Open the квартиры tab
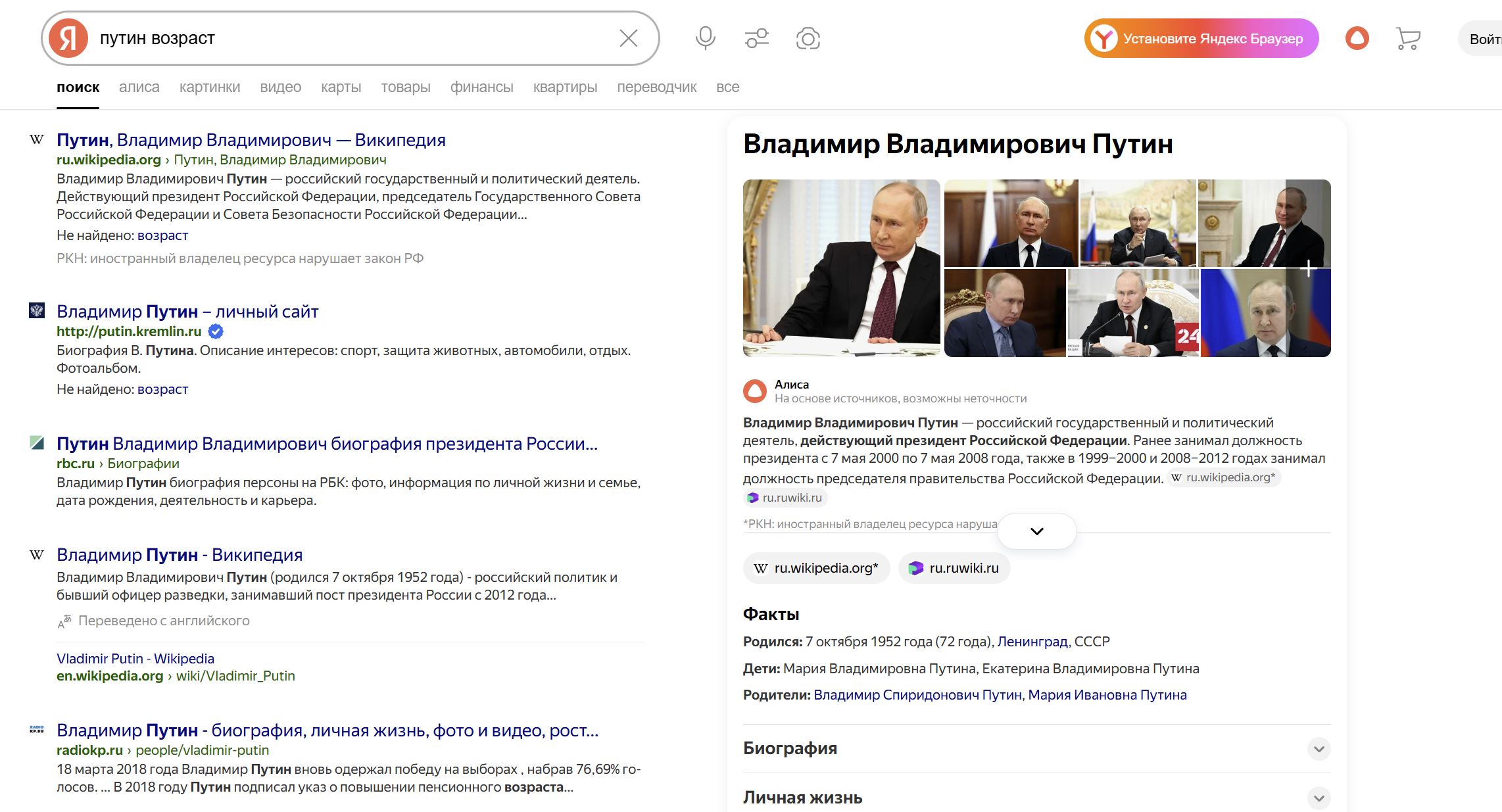Viewport: 1502px width, 812px height. [x=566, y=87]
